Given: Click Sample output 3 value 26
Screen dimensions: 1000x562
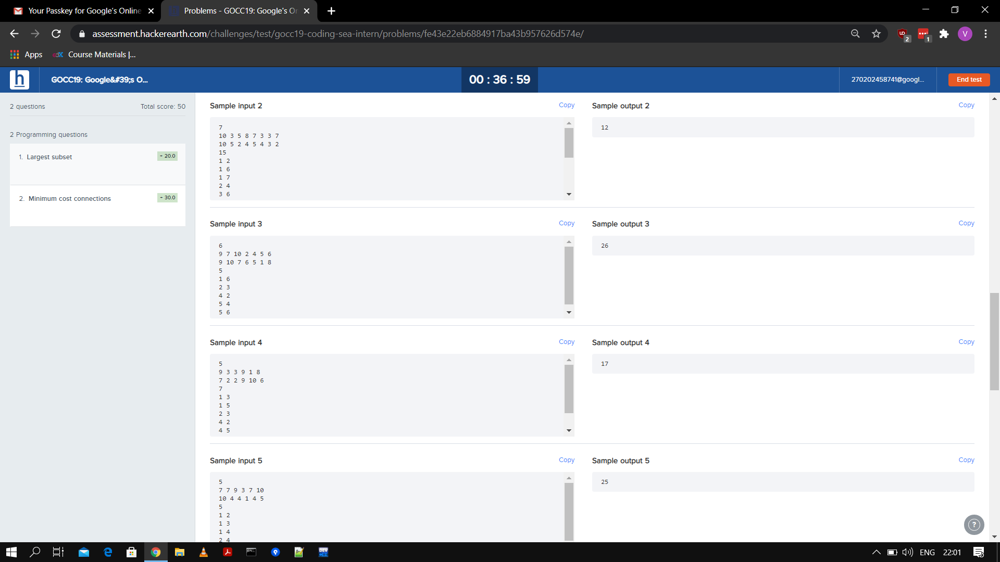Looking at the screenshot, I should [x=605, y=246].
